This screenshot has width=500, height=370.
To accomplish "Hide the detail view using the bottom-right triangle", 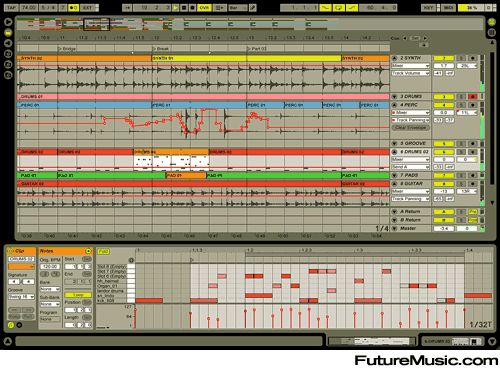I will 492,341.
